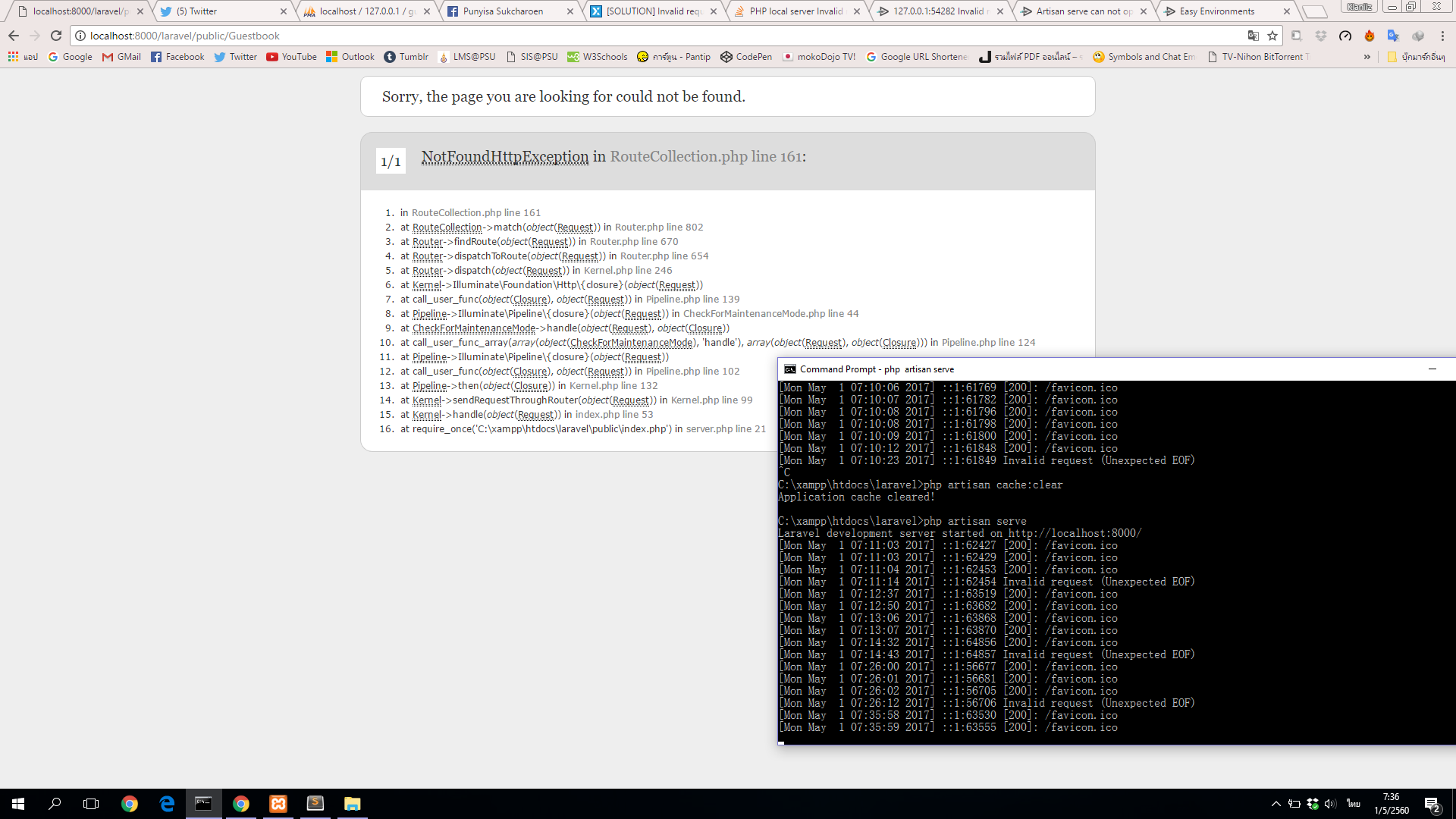The image size is (1456, 819).
Task: Click the Command Prompt title bar icon
Action: [x=790, y=369]
